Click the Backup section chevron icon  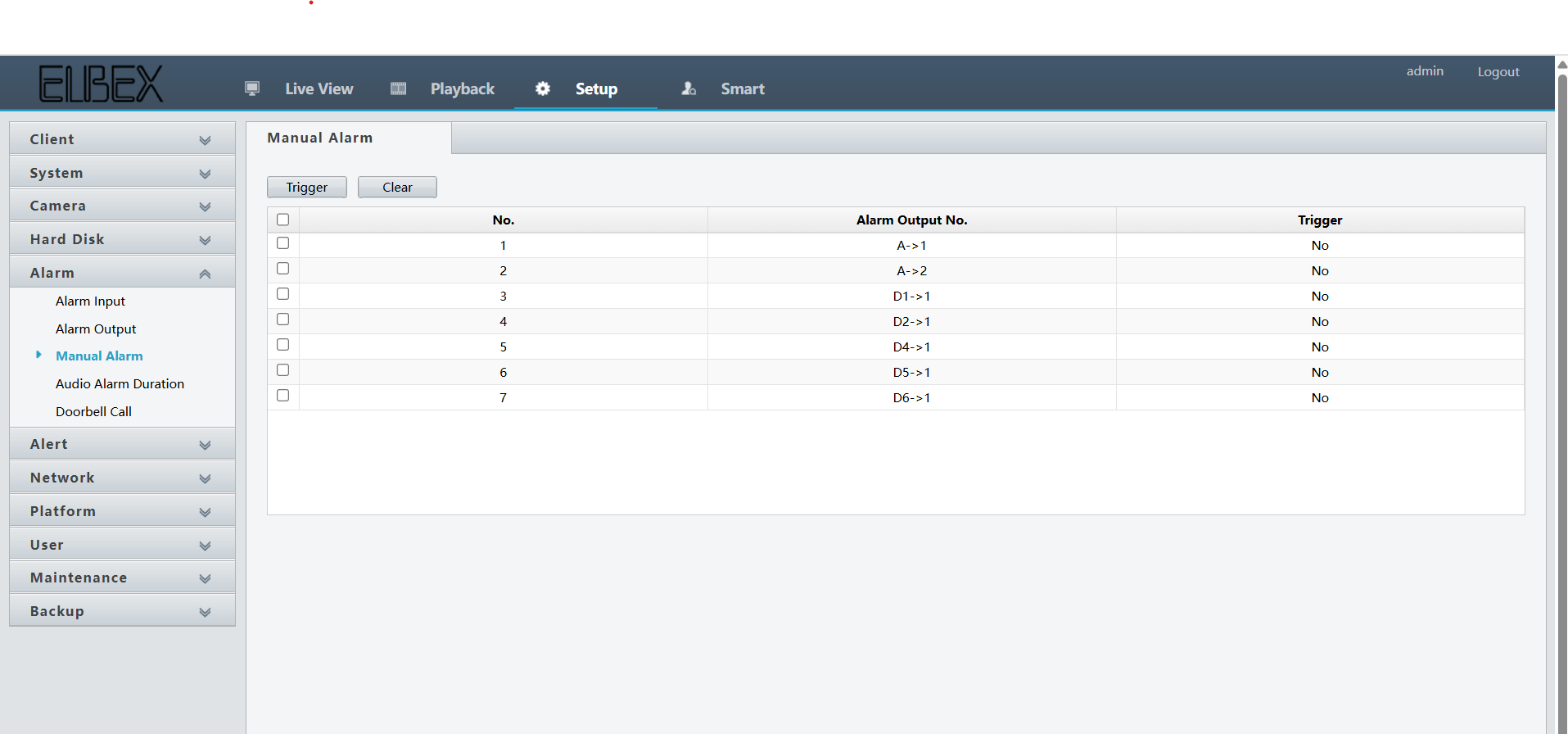(205, 612)
